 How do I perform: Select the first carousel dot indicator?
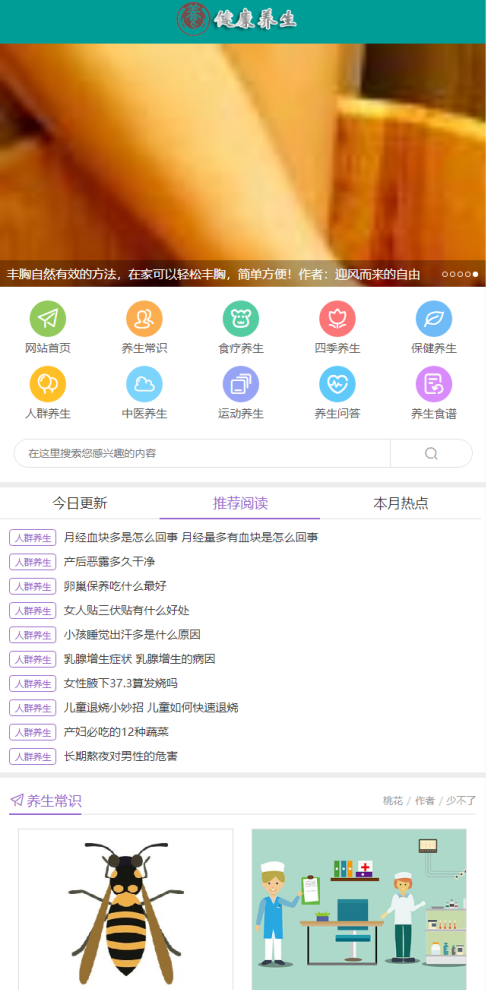(445, 274)
